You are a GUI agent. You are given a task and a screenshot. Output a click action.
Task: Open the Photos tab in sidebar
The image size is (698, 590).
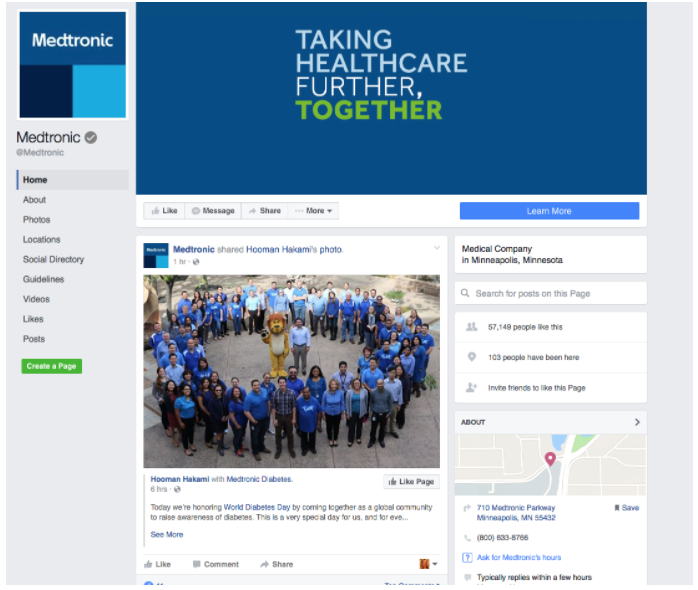pos(37,220)
